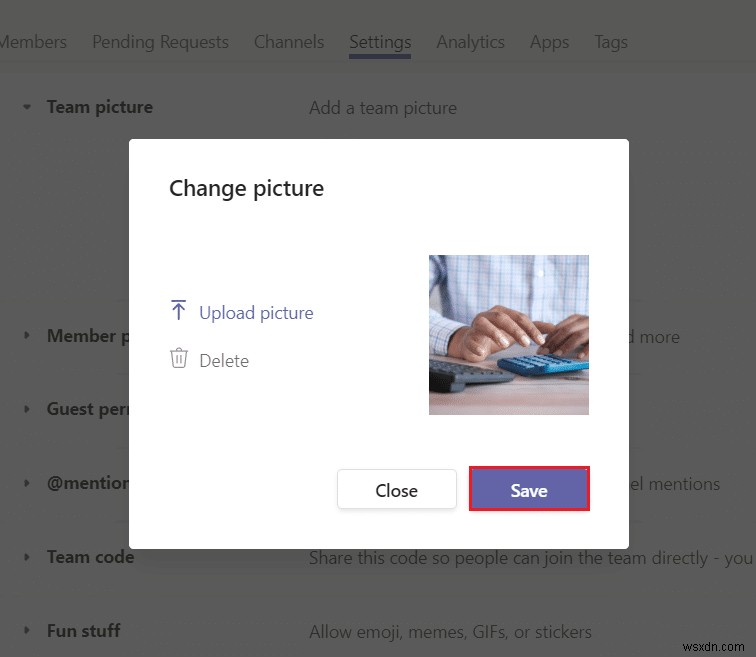Expand the @mentions section

(27, 484)
